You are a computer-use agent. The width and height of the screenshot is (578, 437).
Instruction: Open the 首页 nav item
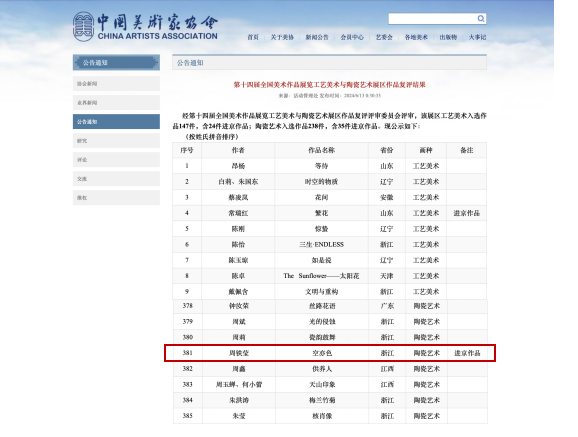pos(253,37)
